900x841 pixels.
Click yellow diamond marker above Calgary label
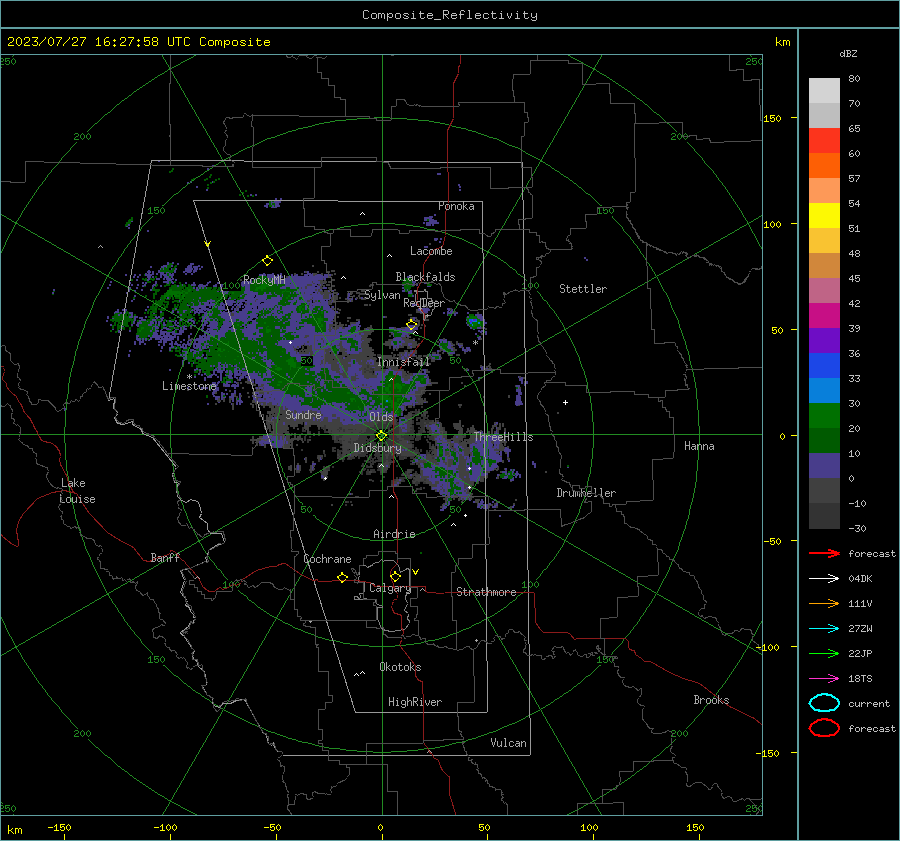pyautogui.click(x=395, y=576)
